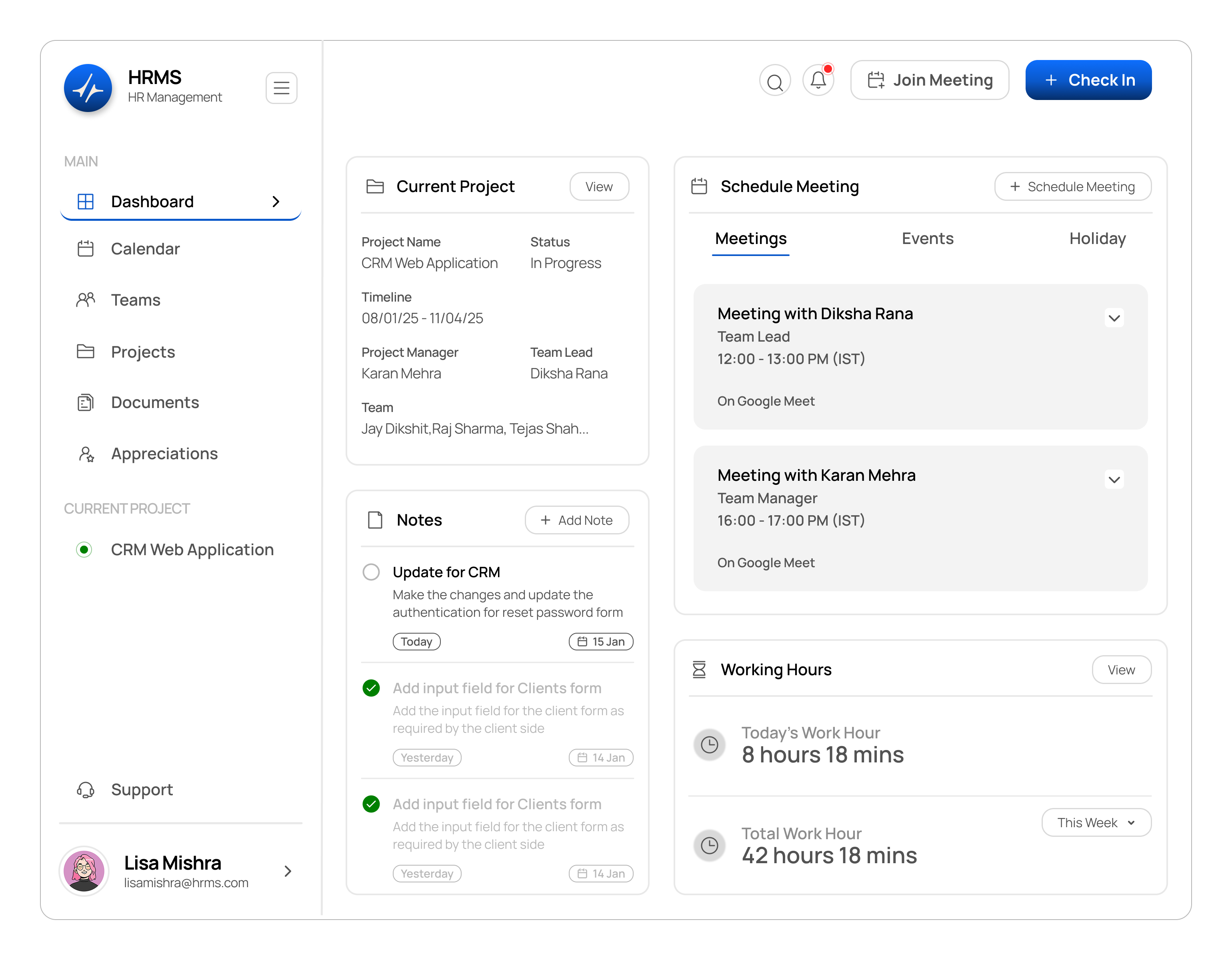Click the Working Hours hourglass icon
The width and height of the screenshot is (1232, 960).
tap(700, 670)
